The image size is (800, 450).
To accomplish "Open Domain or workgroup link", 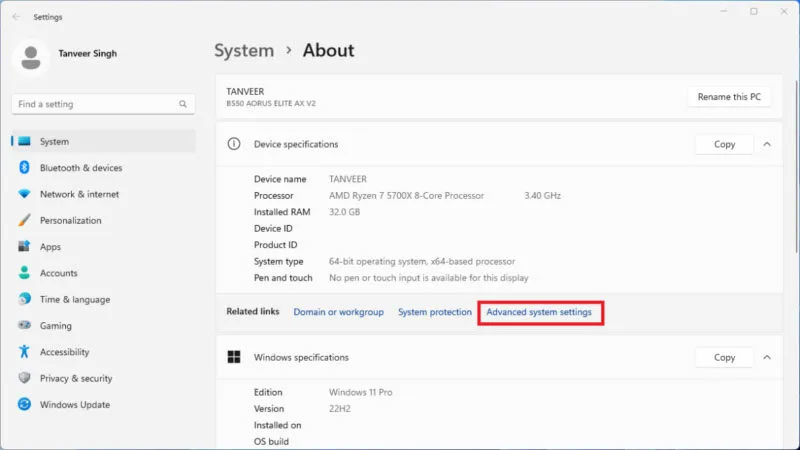I will [338, 312].
